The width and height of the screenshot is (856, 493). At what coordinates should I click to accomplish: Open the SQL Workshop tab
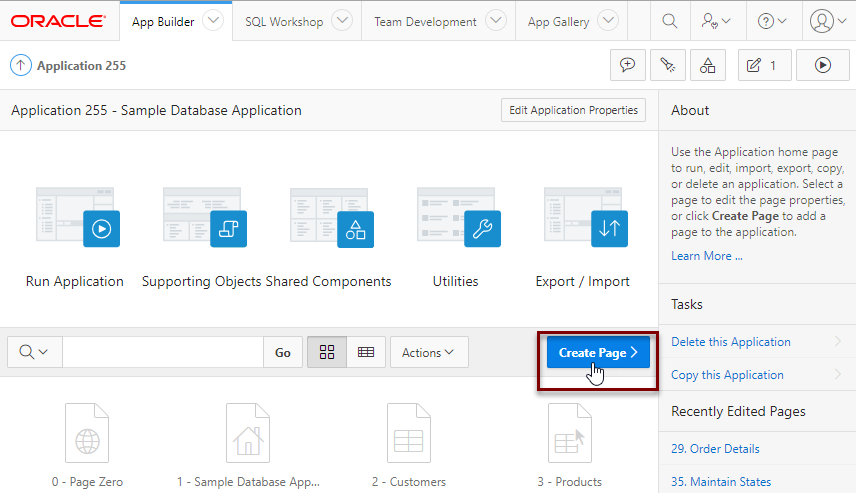(283, 22)
